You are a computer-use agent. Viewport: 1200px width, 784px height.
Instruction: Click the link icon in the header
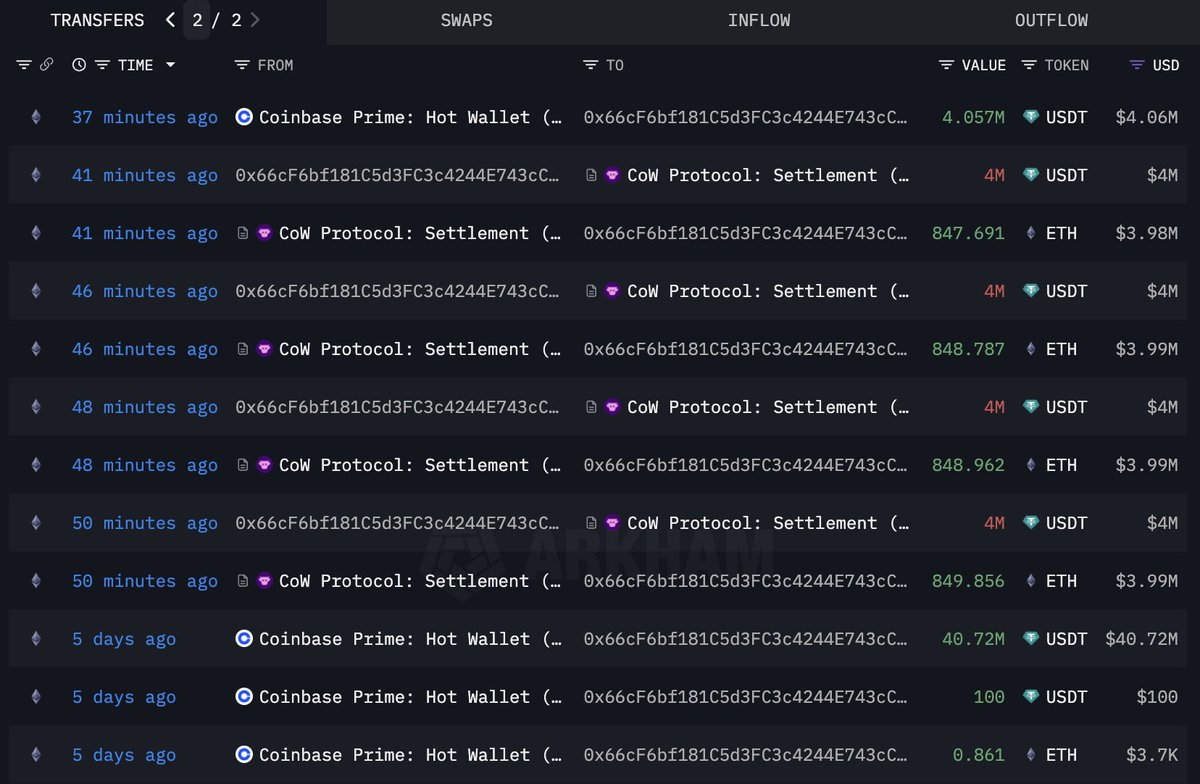46,65
